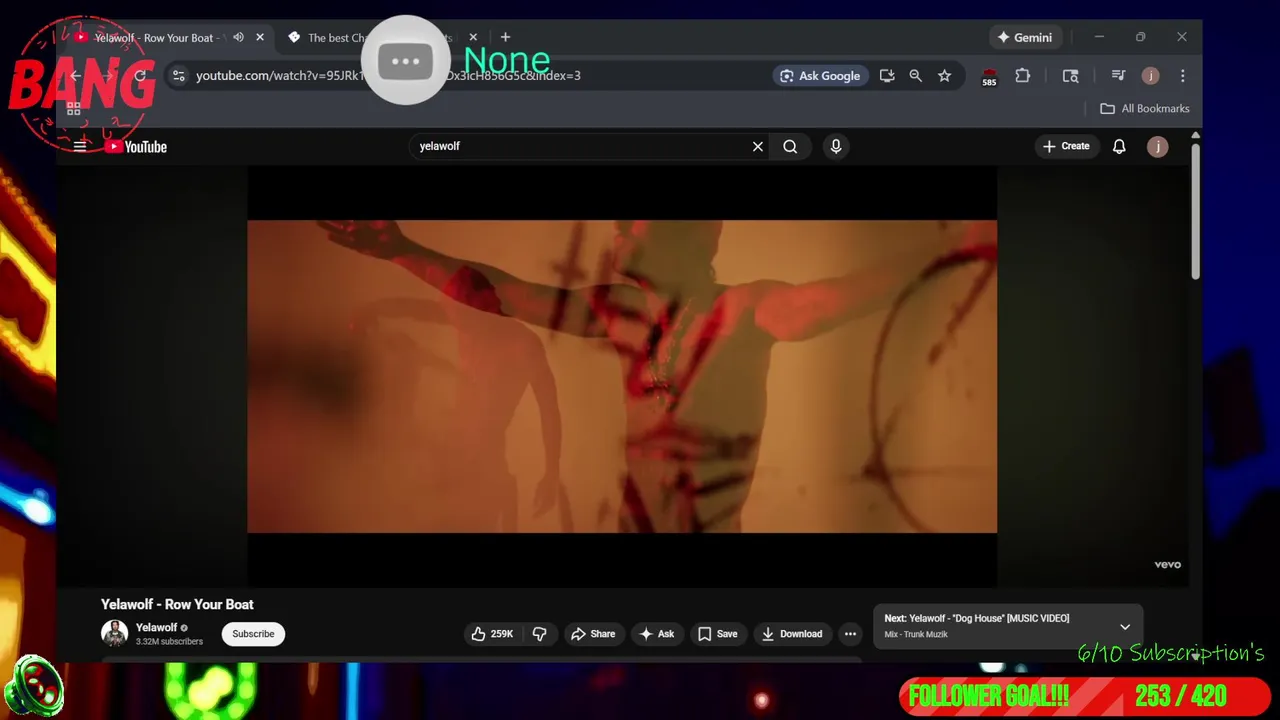Dislike the video with thumbs down
1280x720 pixels.
coord(539,634)
